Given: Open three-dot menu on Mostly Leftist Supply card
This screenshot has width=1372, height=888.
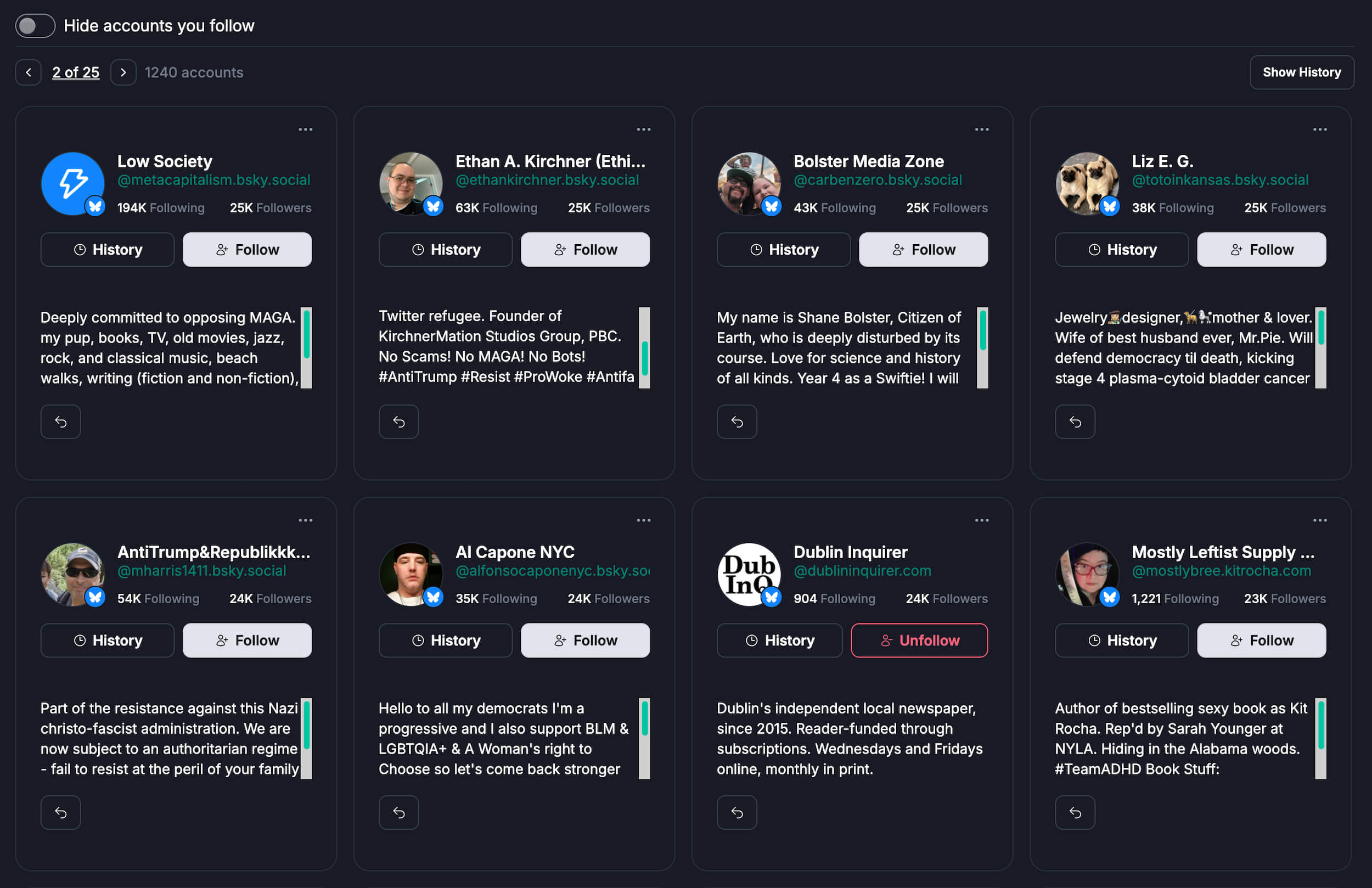Looking at the screenshot, I should [1319, 520].
